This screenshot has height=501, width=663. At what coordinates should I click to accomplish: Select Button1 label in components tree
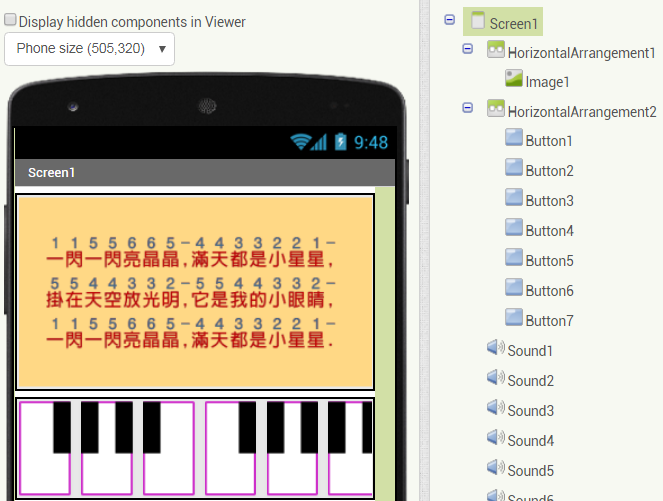click(x=549, y=141)
